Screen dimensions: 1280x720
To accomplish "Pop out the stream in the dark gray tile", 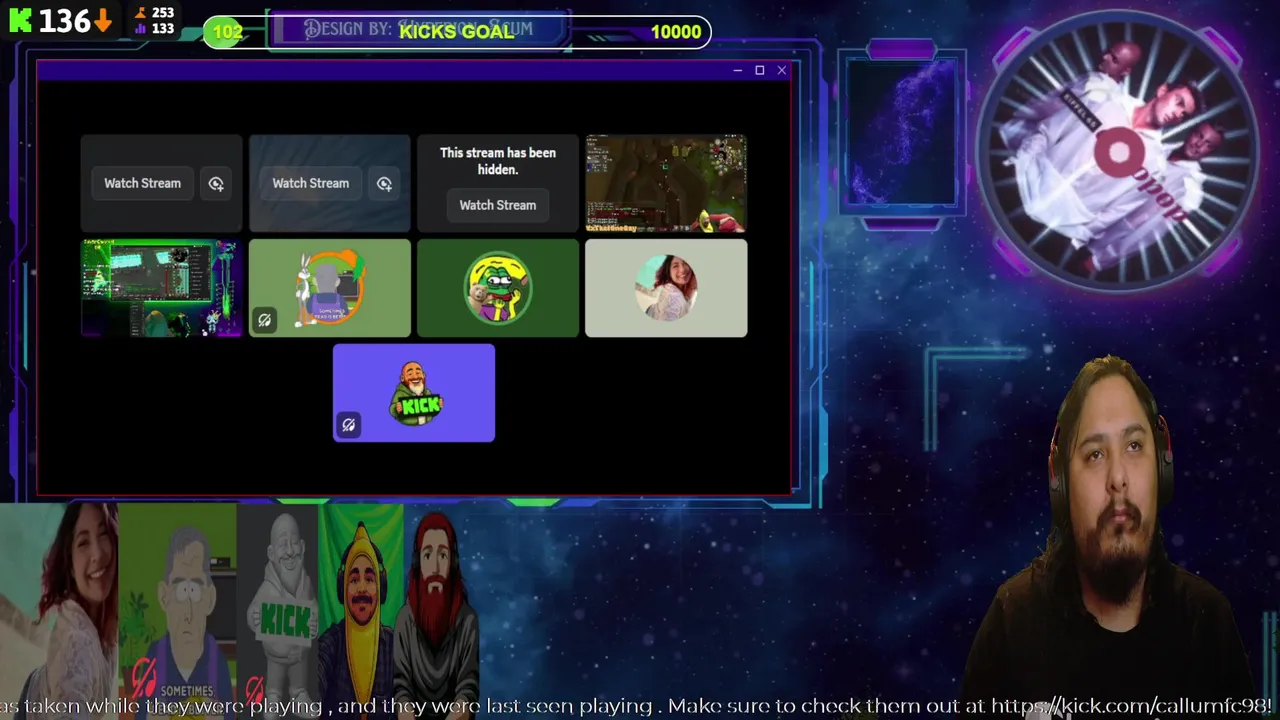I will pyautogui.click(x=216, y=183).
